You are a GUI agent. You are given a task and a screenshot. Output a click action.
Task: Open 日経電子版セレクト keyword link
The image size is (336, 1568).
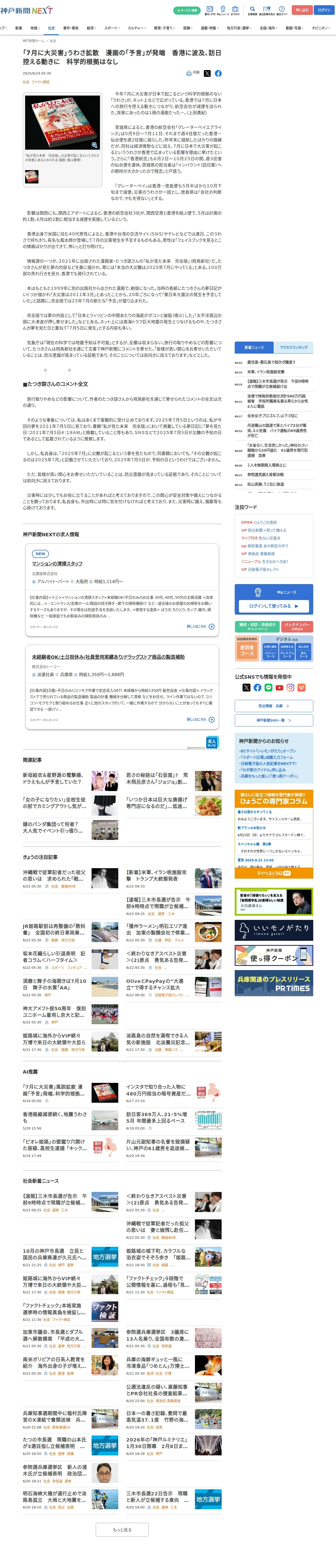(264, 570)
